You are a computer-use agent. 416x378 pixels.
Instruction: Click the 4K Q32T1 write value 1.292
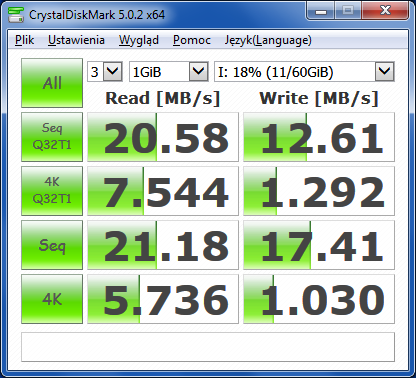click(x=319, y=191)
